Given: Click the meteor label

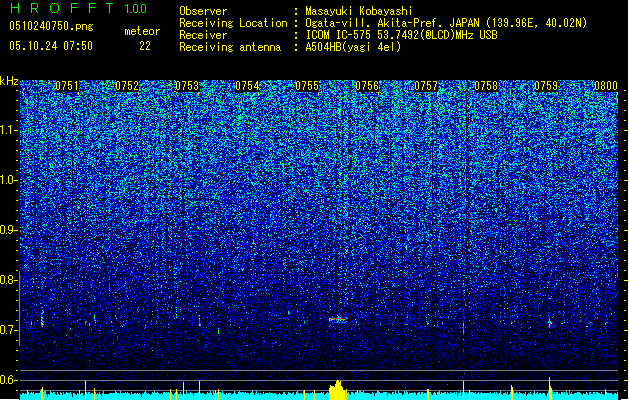Looking at the screenshot, I should coord(142,31).
